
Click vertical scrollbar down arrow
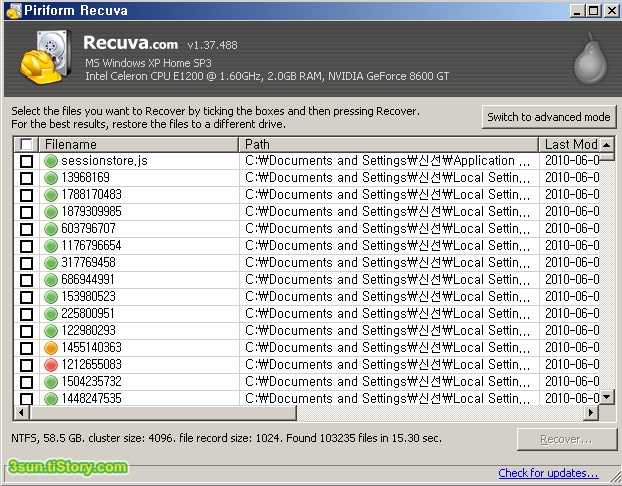point(607,396)
